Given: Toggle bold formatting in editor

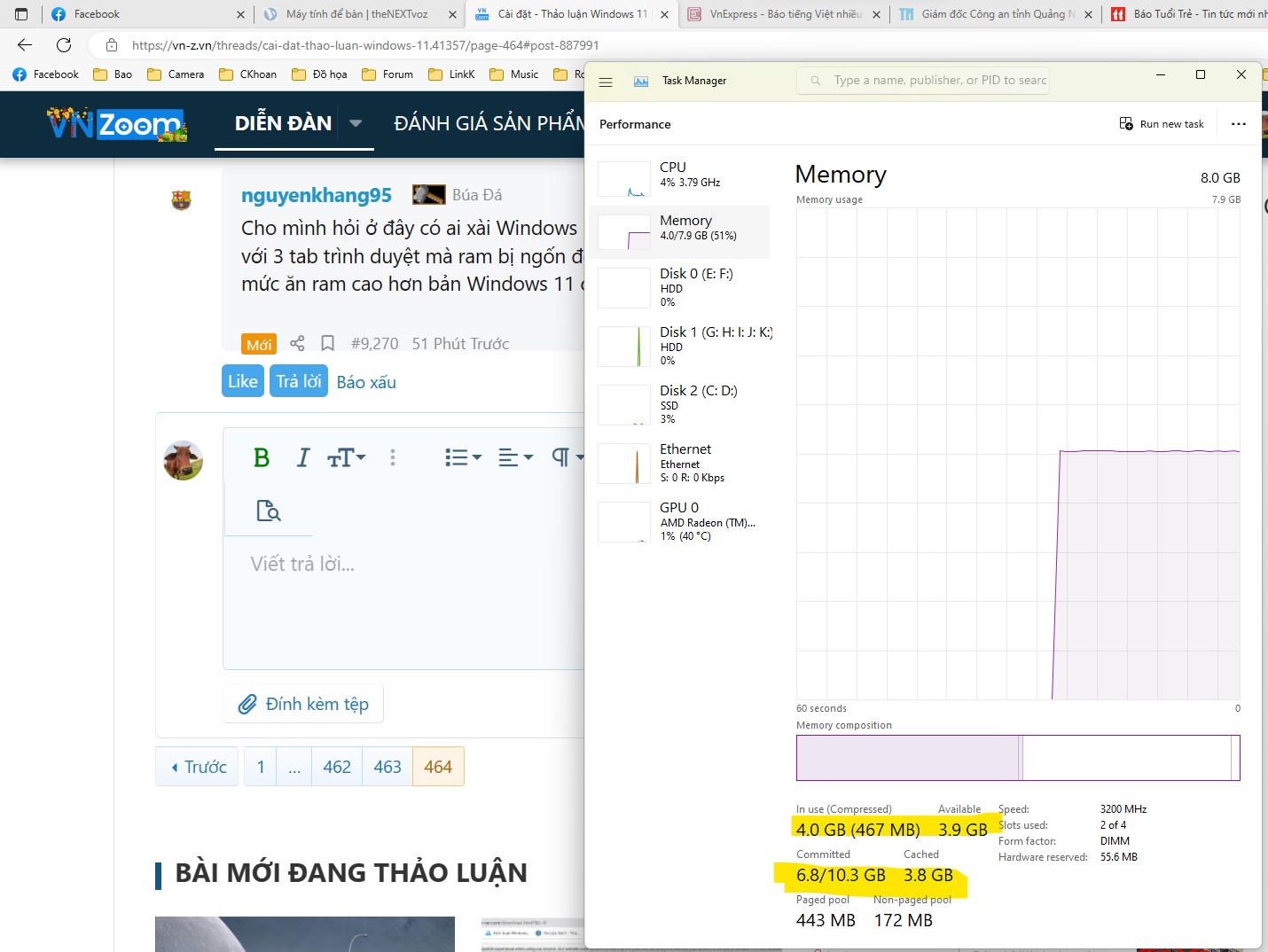Looking at the screenshot, I should pyautogui.click(x=261, y=457).
